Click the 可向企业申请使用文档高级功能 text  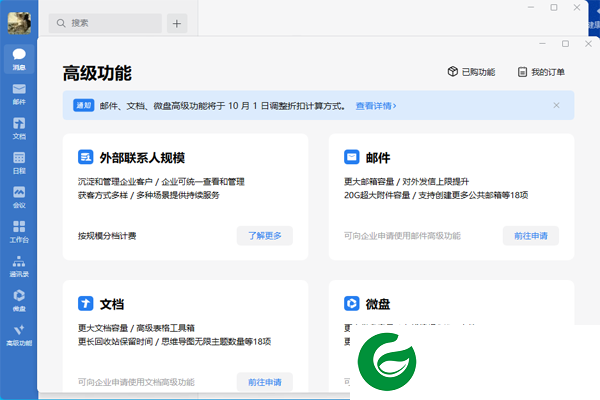136,382
